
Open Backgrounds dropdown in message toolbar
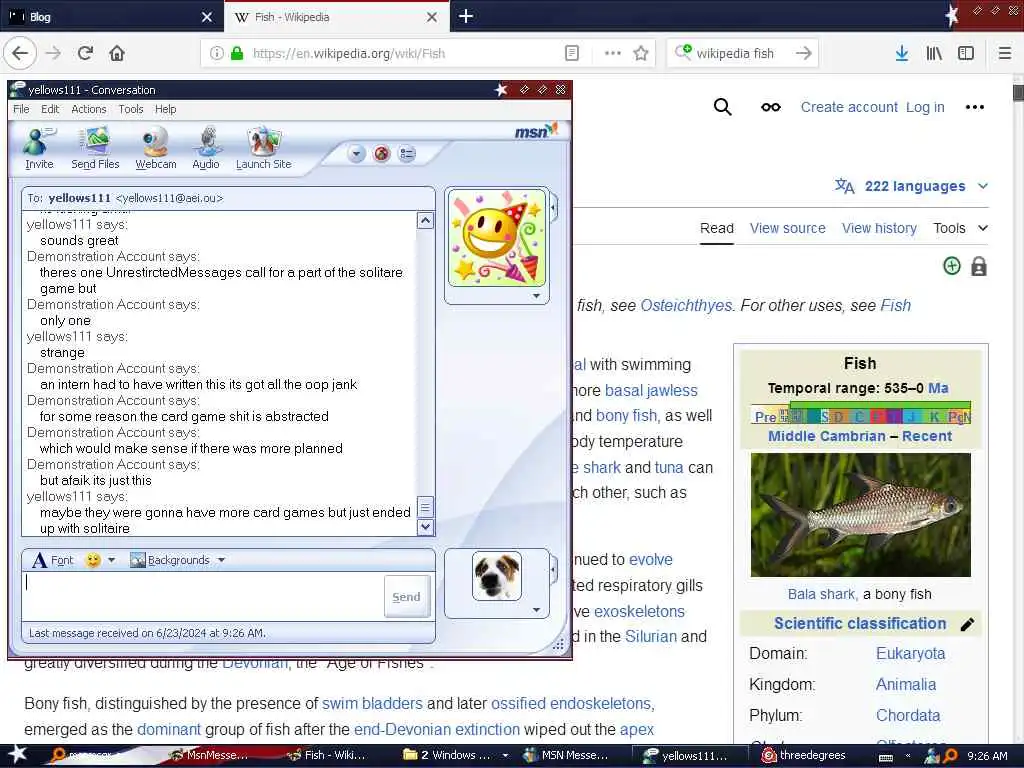point(176,560)
